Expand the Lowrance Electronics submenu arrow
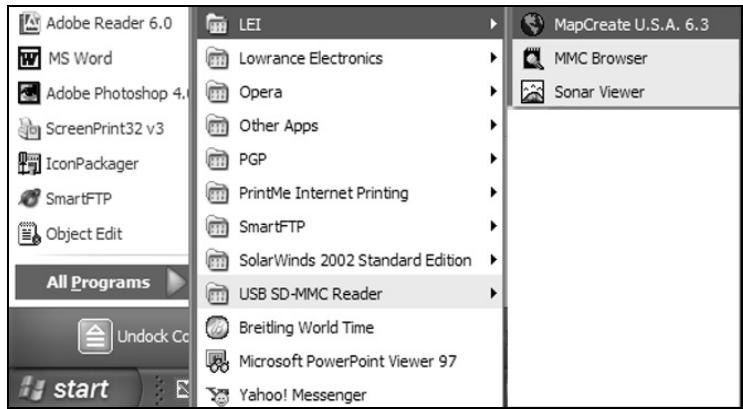Image resolution: width=743 pixels, height=409 pixels. (x=493, y=59)
